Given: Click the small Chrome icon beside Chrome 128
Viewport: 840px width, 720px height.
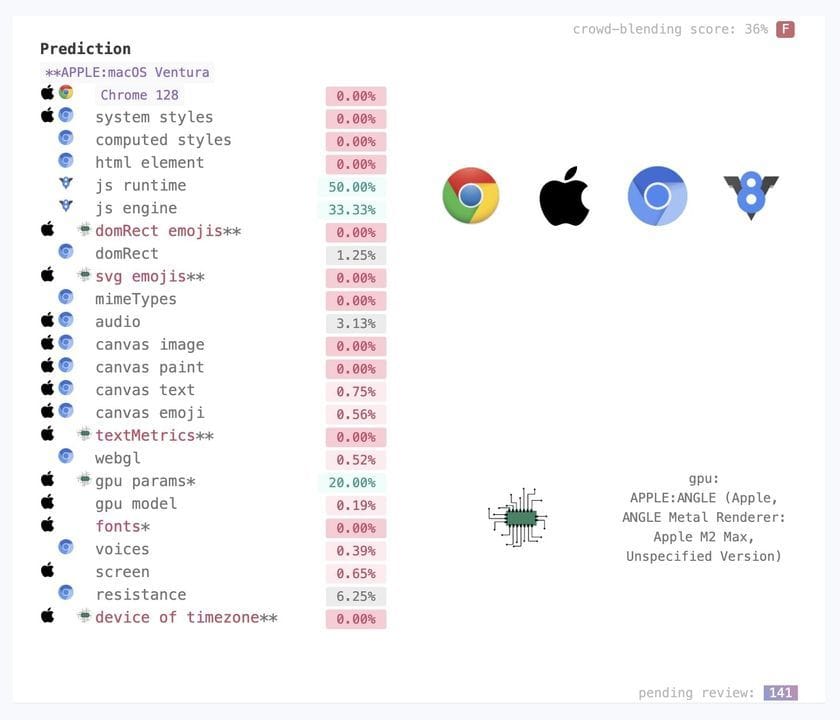Looking at the screenshot, I should 66,93.
